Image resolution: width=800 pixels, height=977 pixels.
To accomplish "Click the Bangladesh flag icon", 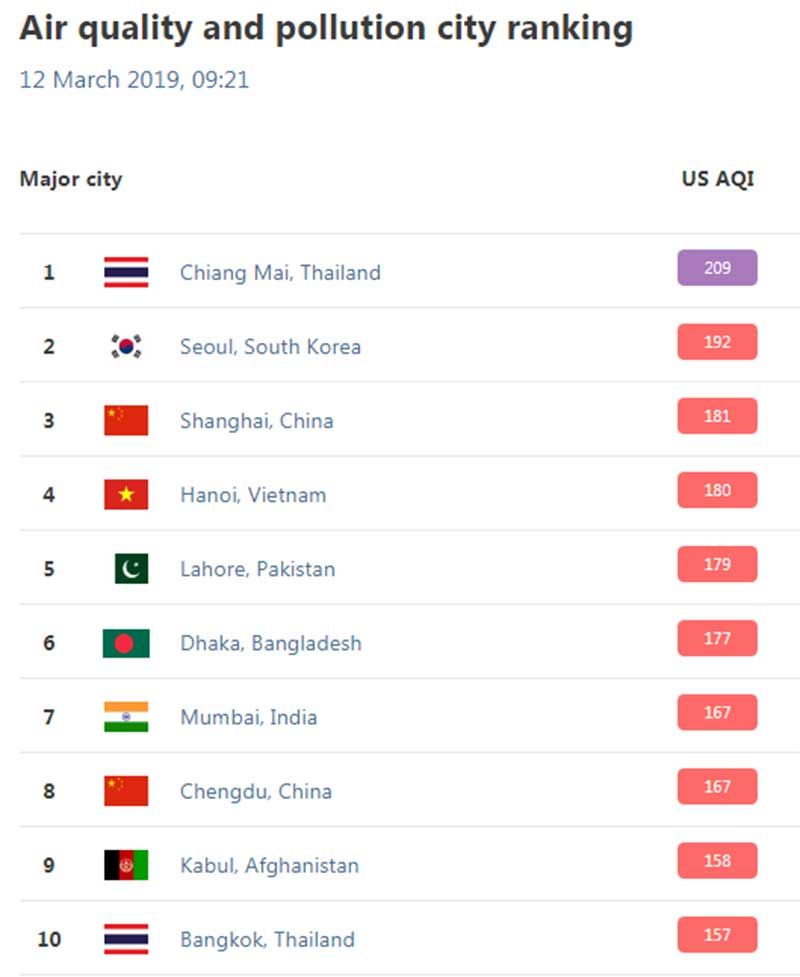I will 126,643.
